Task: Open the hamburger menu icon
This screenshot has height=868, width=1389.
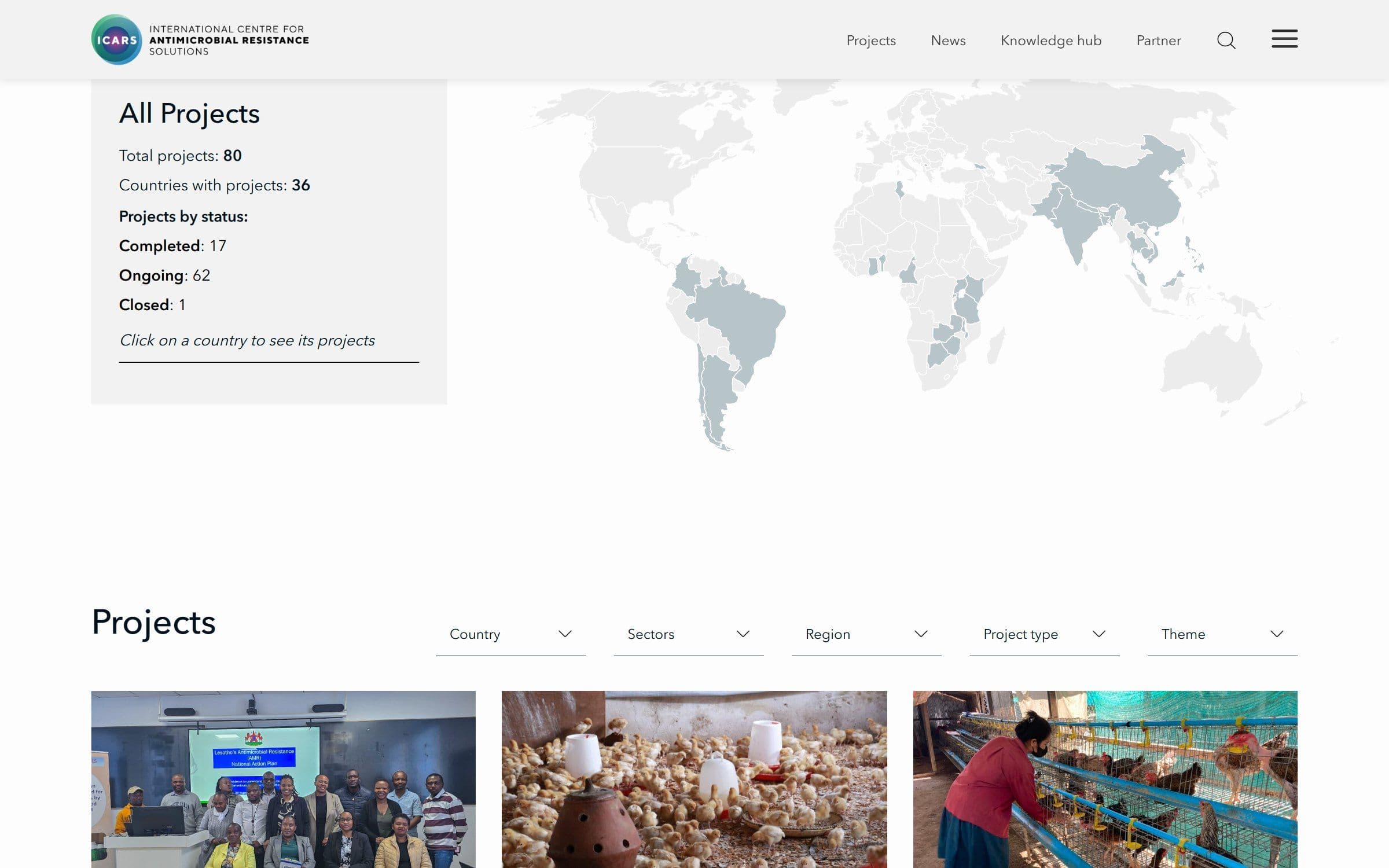Action: click(1284, 39)
